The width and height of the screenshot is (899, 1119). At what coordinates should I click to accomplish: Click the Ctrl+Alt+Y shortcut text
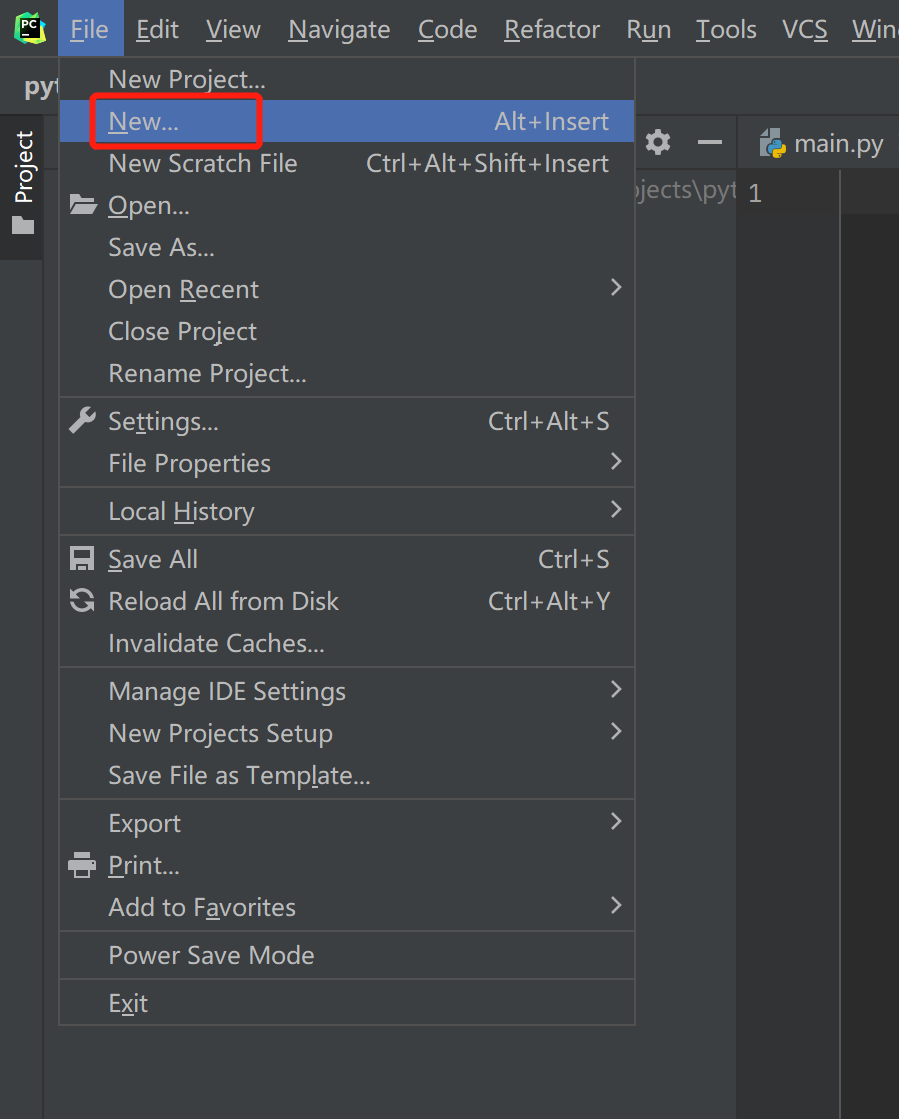pyautogui.click(x=549, y=602)
